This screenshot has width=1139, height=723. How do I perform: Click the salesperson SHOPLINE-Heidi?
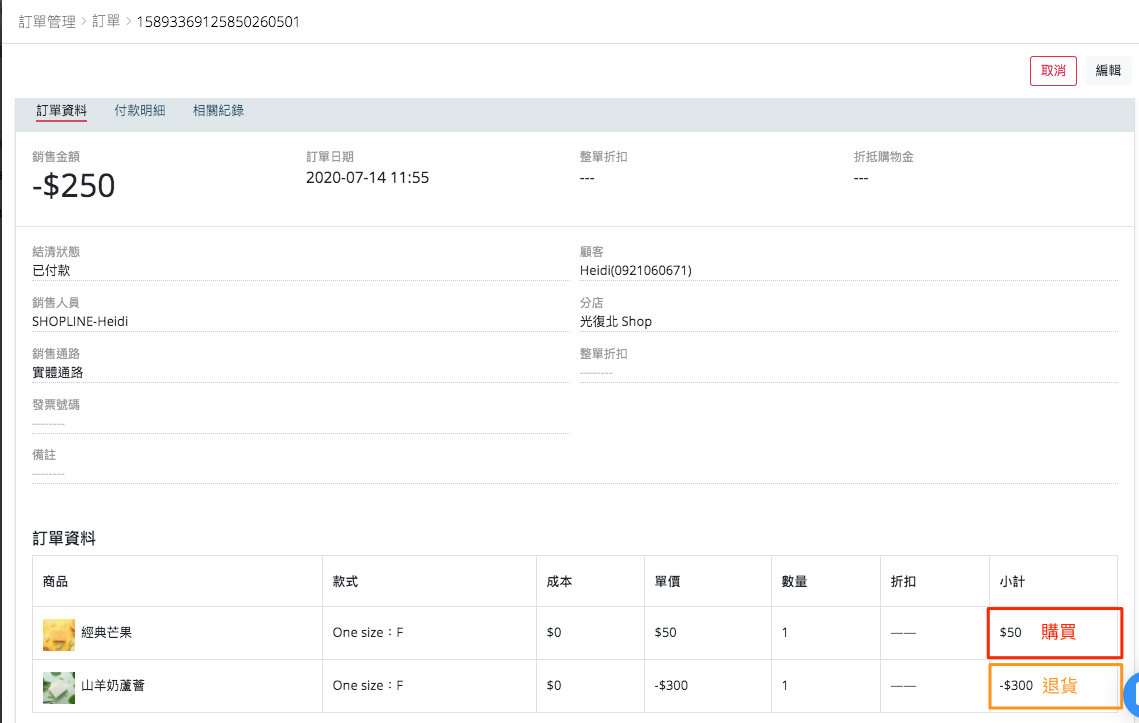pos(80,321)
